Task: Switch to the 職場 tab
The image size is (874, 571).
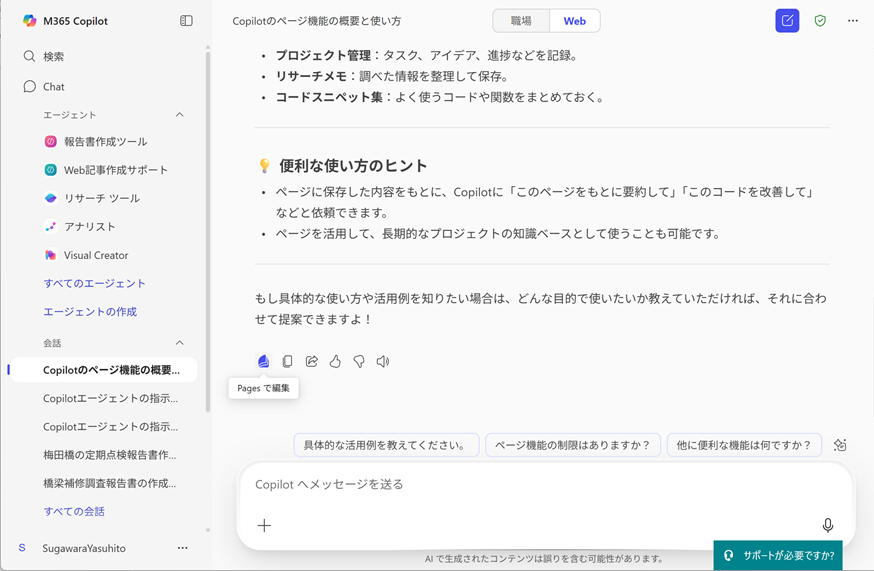Action: [x=521, y=21]
